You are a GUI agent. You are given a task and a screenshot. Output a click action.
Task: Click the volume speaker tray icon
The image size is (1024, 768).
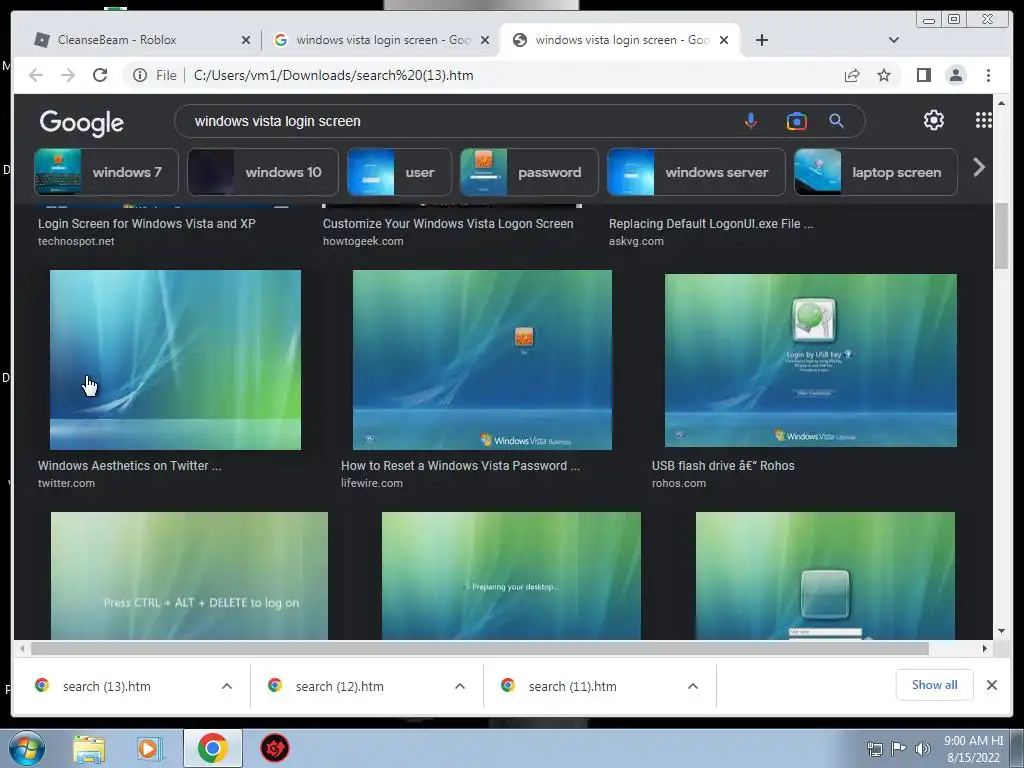pos(922,749)
